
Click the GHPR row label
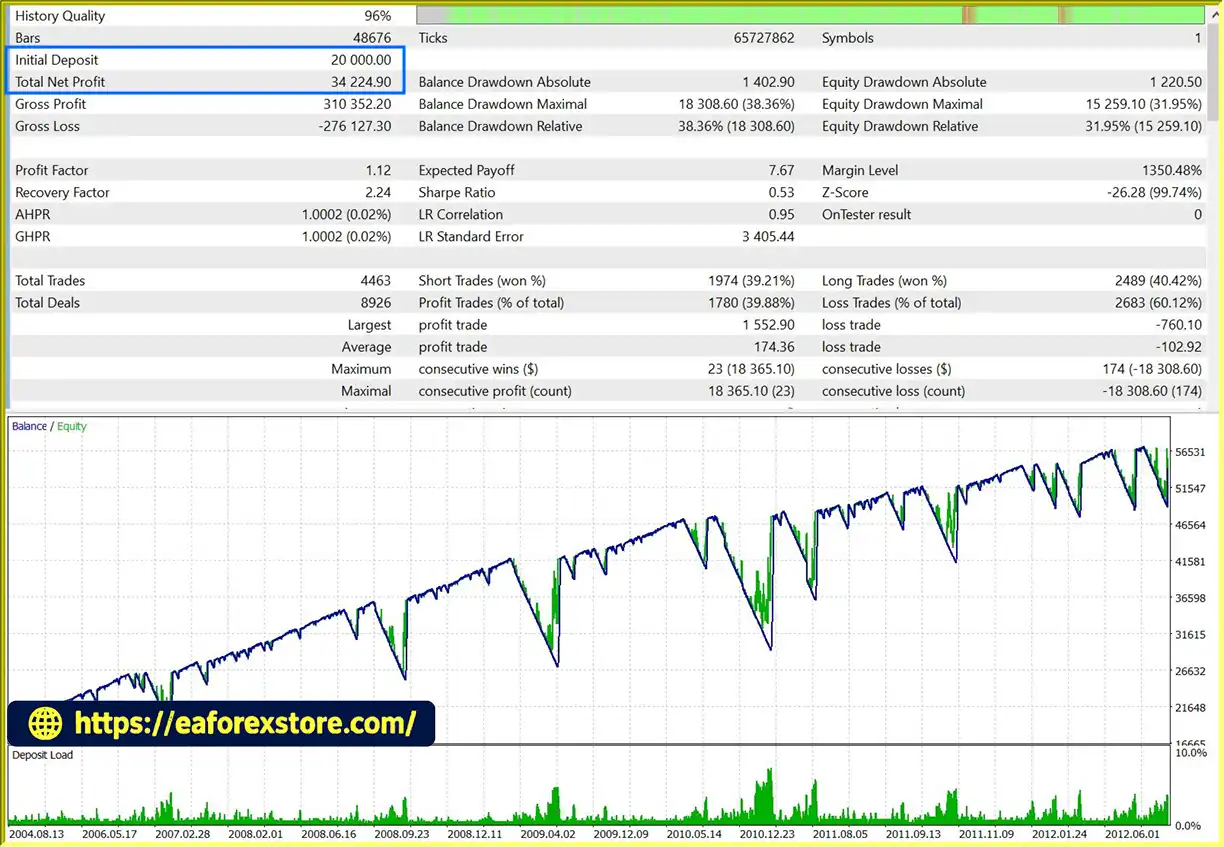33,236
